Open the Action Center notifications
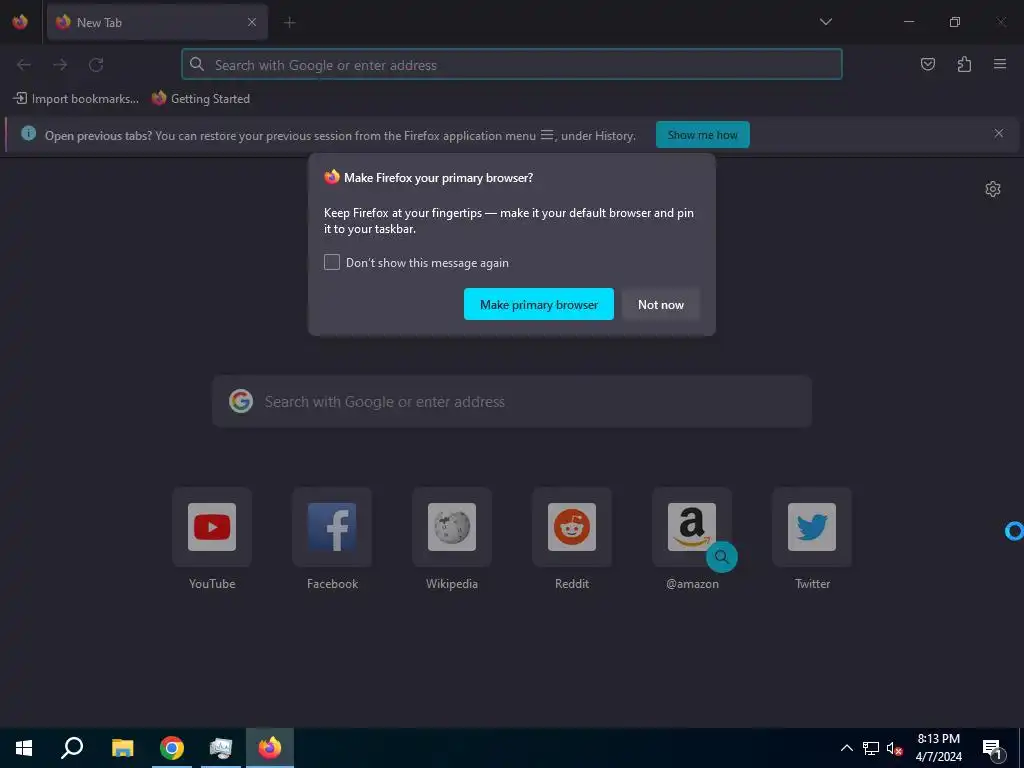 click(993, 748)
